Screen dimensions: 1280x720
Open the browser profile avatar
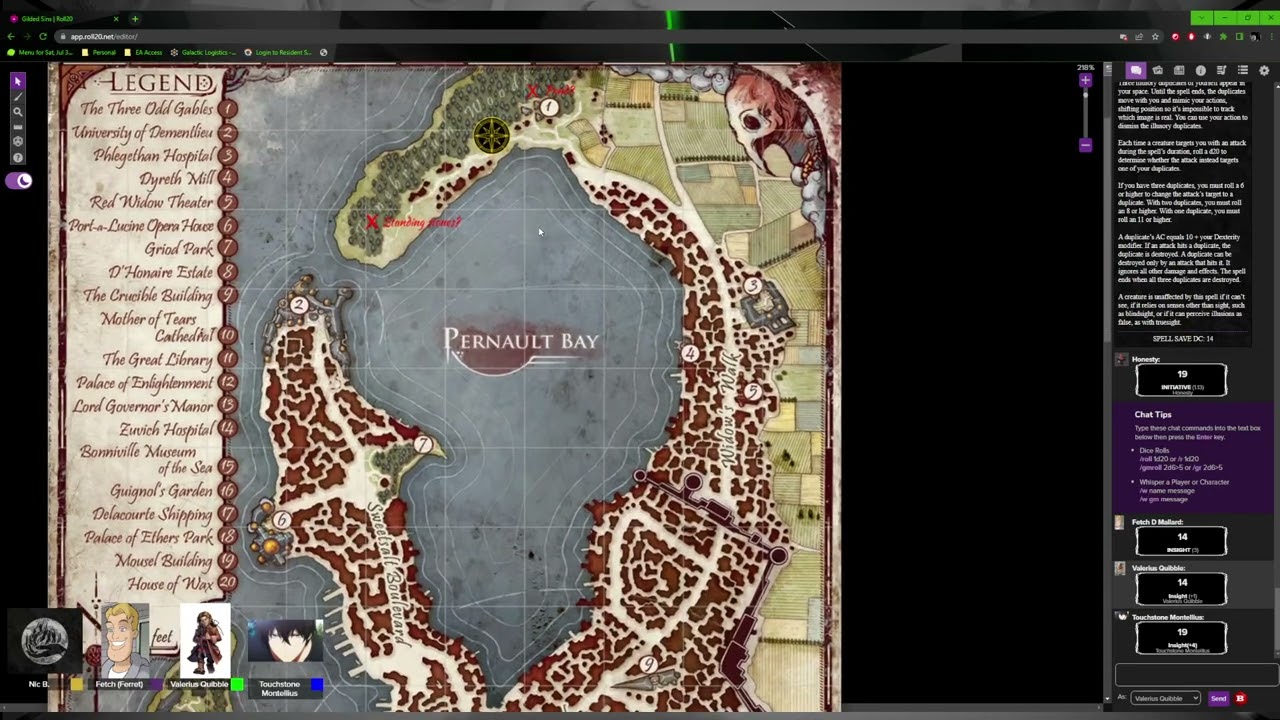(x=1254, y=37)
